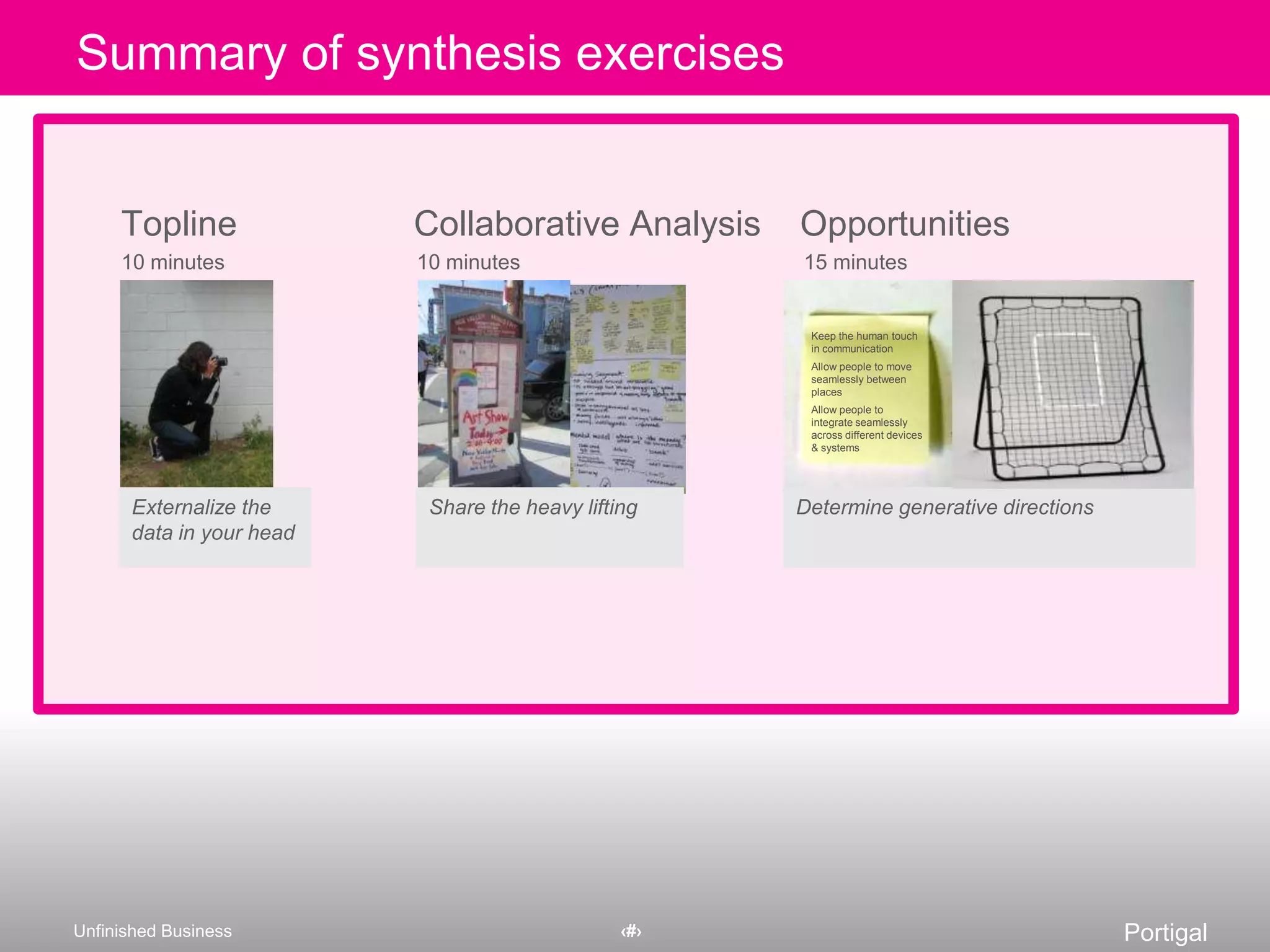The width and height of the screenshot is (1270, 952).
Task: Click 'Allow people to move seamlessly' note text
Action: click(861, 379)
